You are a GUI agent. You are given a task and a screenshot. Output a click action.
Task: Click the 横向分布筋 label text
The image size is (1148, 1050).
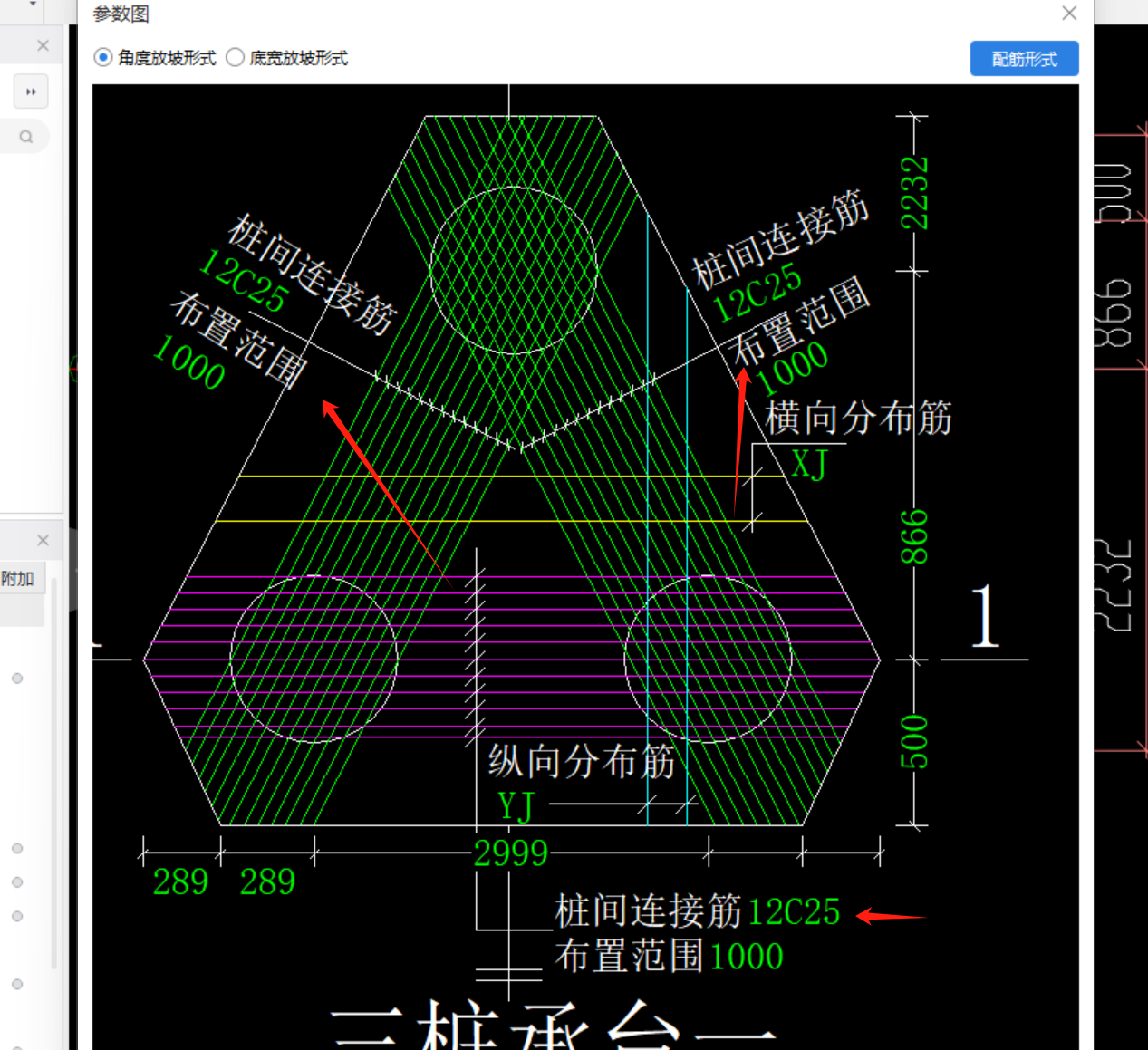858,418
